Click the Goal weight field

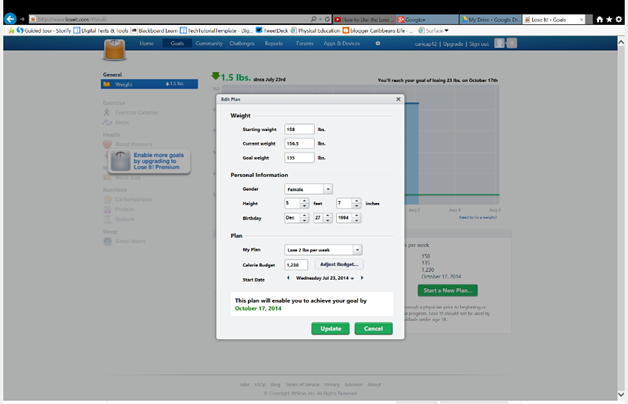(x=299, y=158)
